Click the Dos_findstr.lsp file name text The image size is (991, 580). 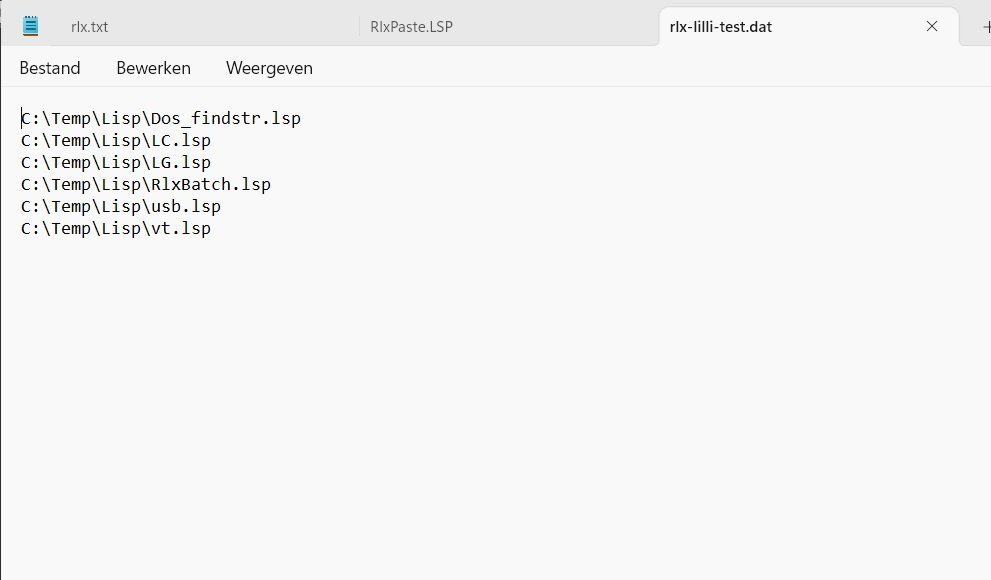[x=226, y=118]
